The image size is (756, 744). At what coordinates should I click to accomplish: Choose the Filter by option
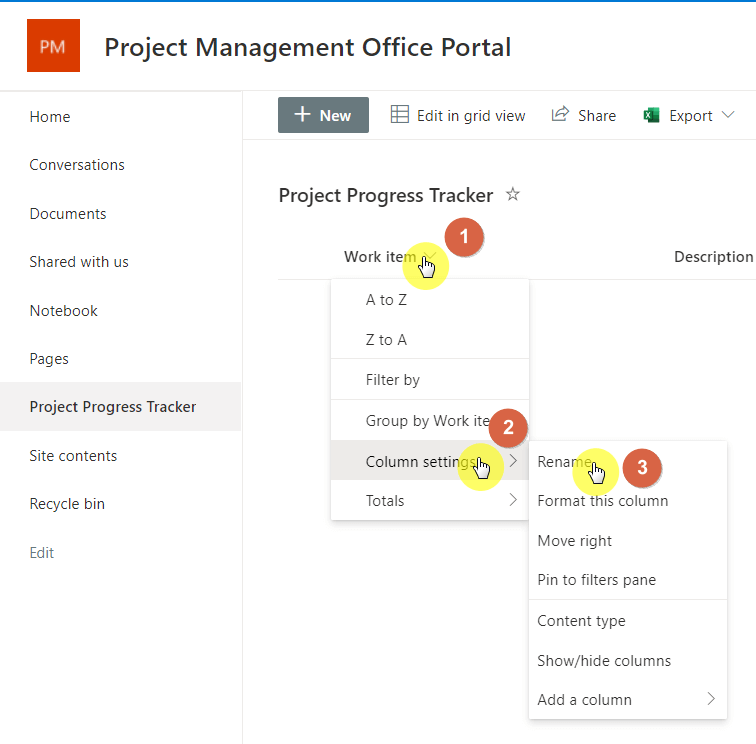[x=430, y=379]
